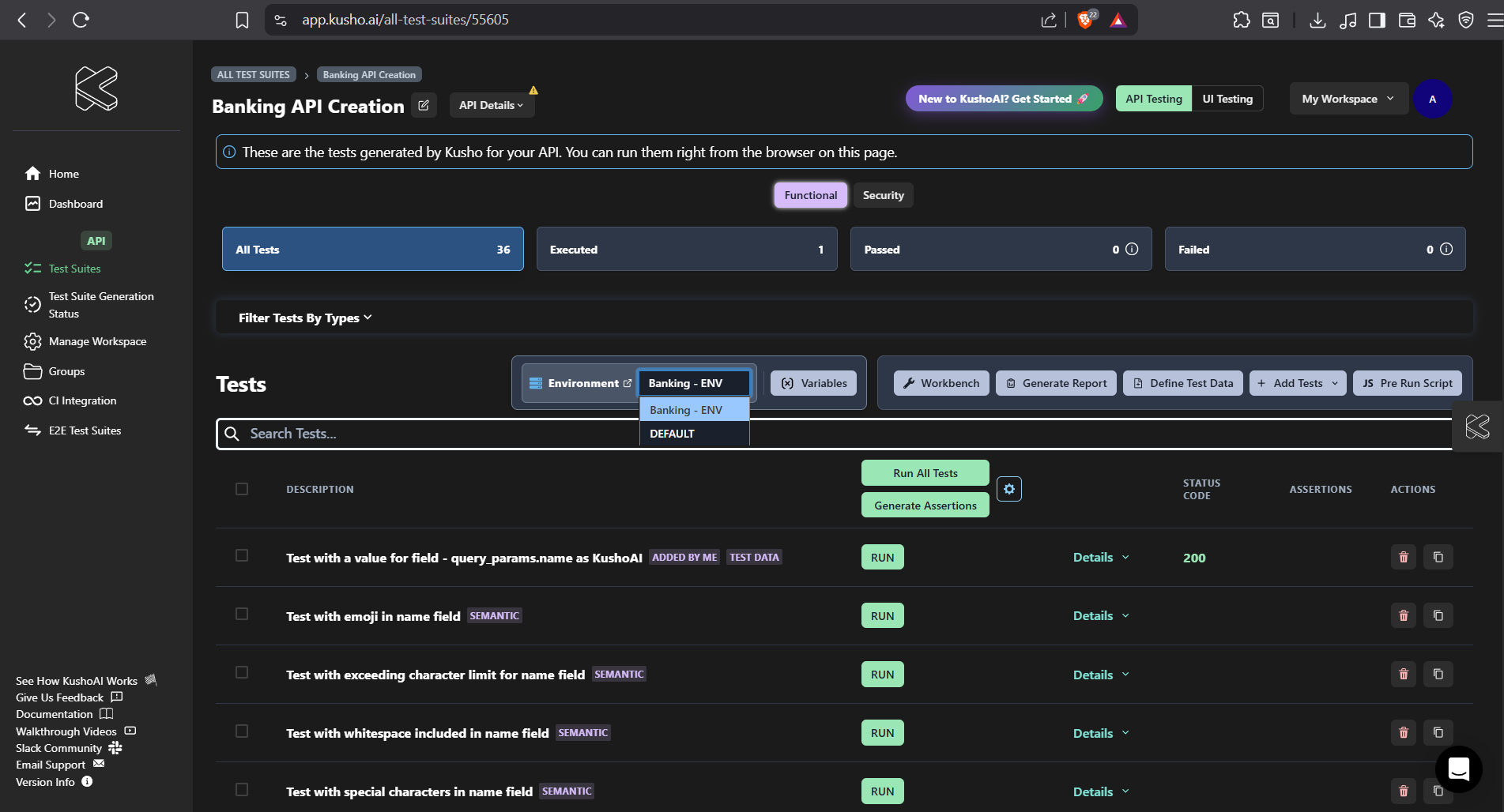Viewport: 1504px width, 812px height.
Task: Reload the browser page
Action: tap(81, 20)
